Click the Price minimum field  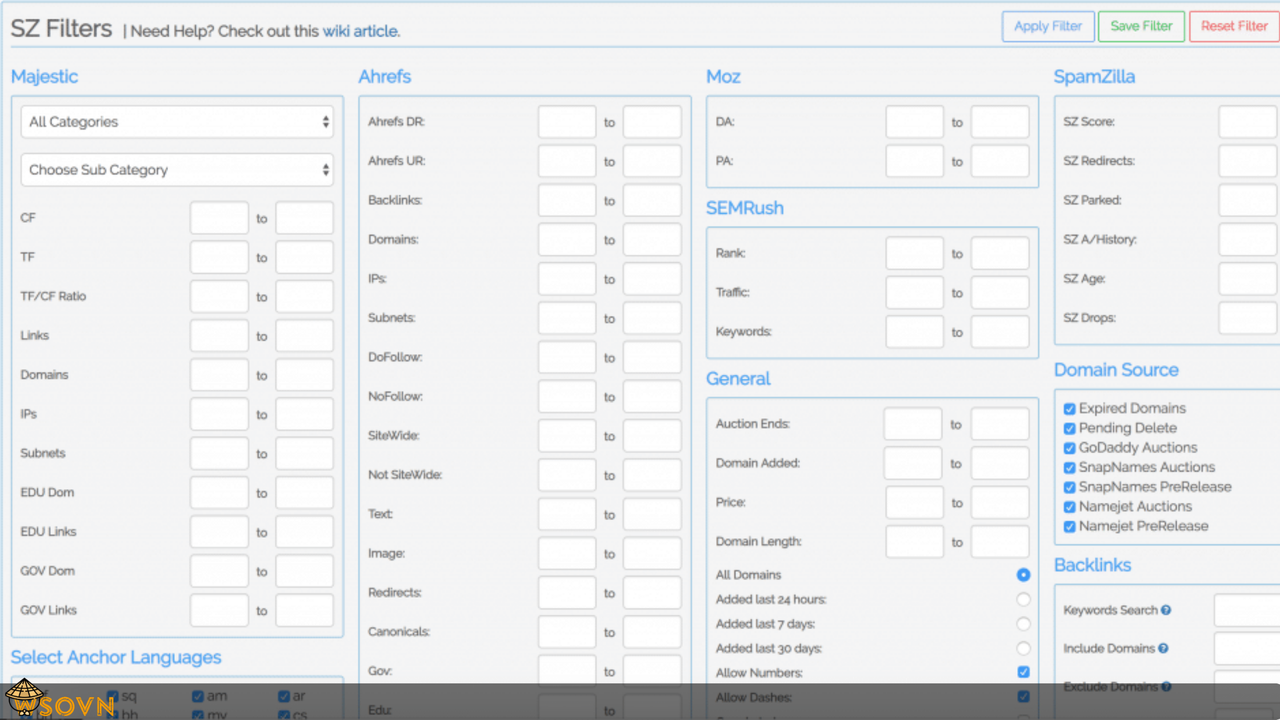[x=915, y=502]
